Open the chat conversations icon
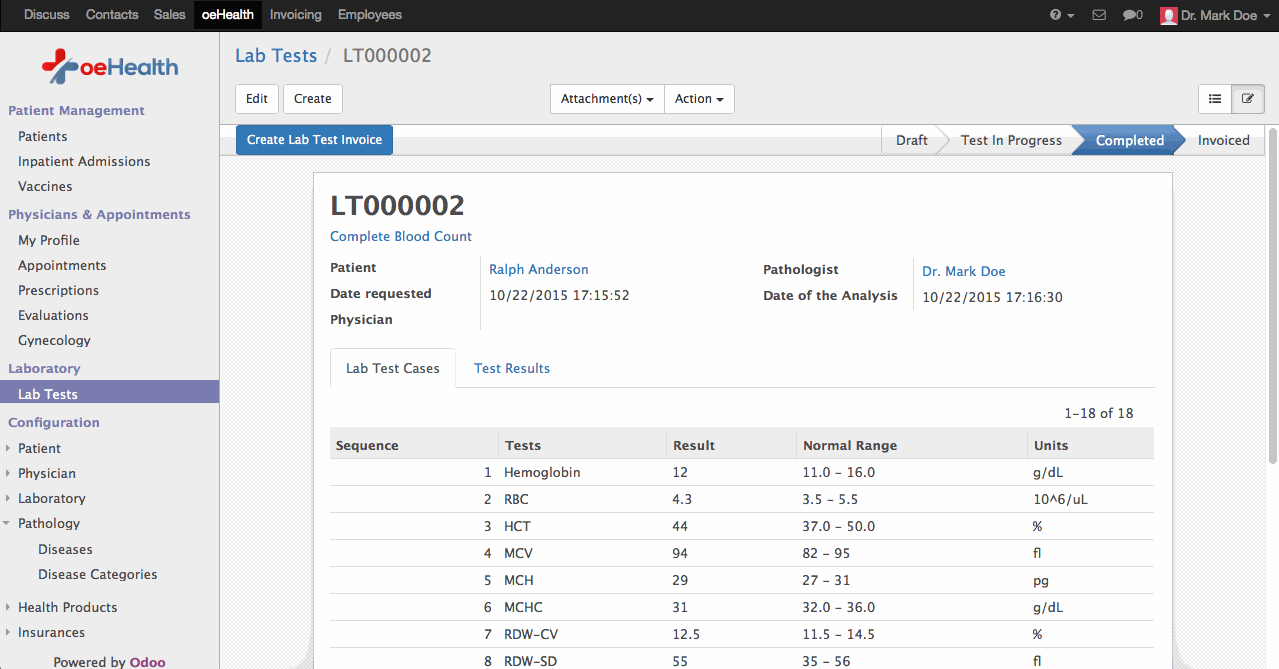The width and height of the screenshot is (1279, 669). (x=1132, y=15)
